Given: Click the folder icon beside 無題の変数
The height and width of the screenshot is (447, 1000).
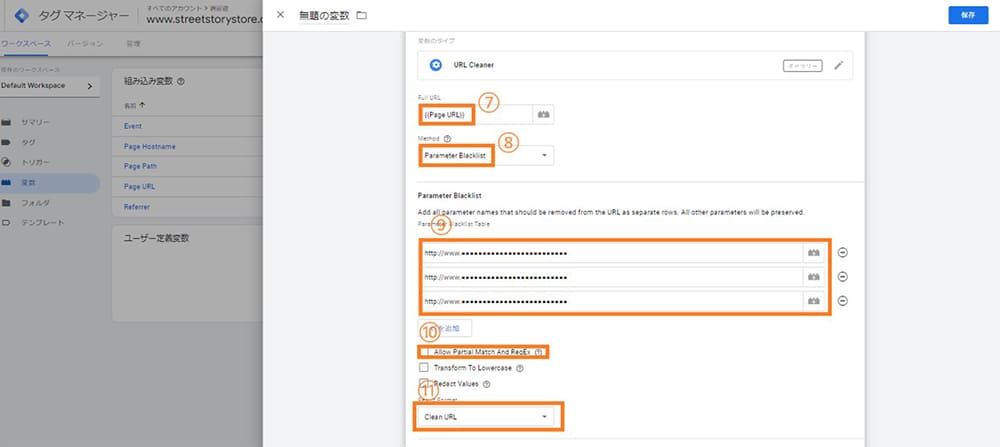Looking at the screenshot, I should pyautogui.click(x=362, y=15).
